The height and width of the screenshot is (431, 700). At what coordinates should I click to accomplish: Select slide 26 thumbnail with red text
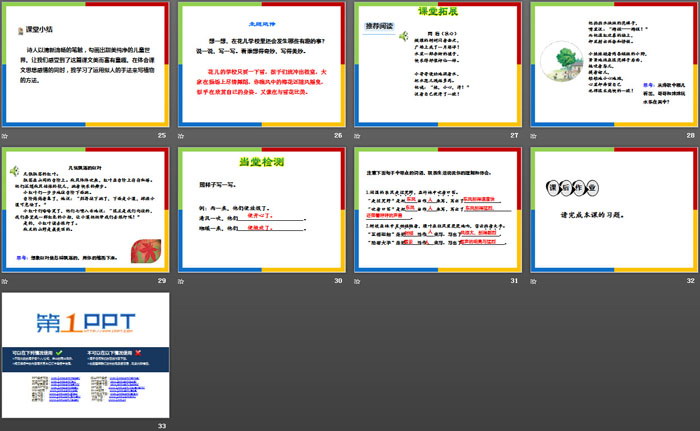click(x=262, y=64)
